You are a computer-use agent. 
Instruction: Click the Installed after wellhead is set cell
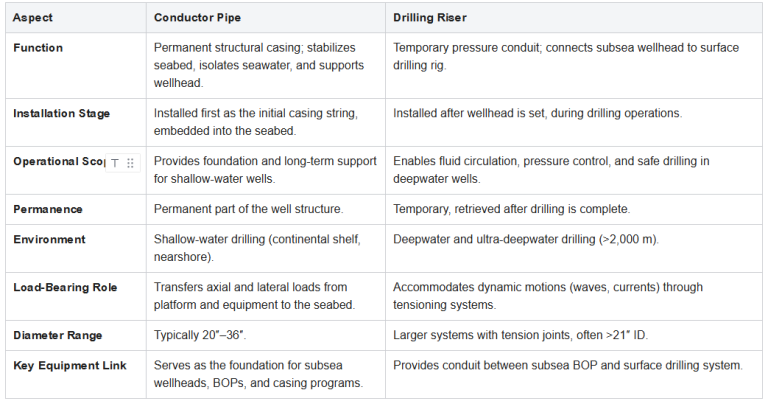(537, 113)
